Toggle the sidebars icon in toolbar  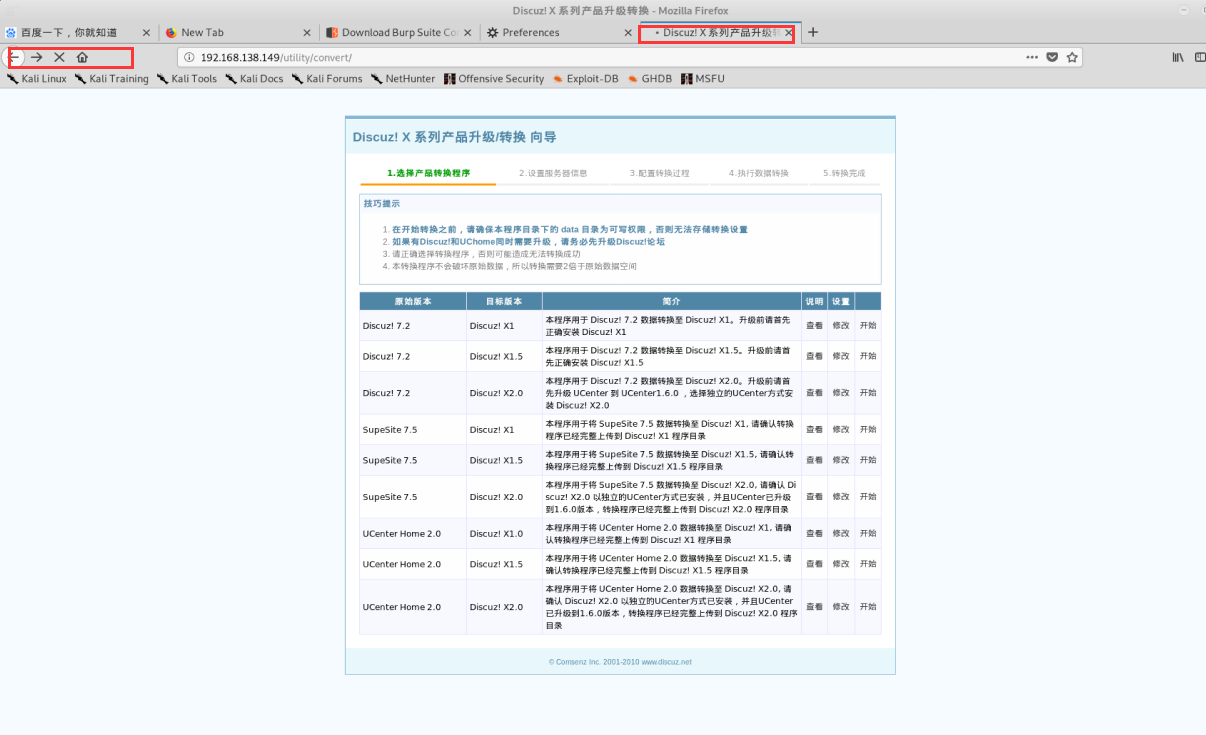(x=1199, y=57)
